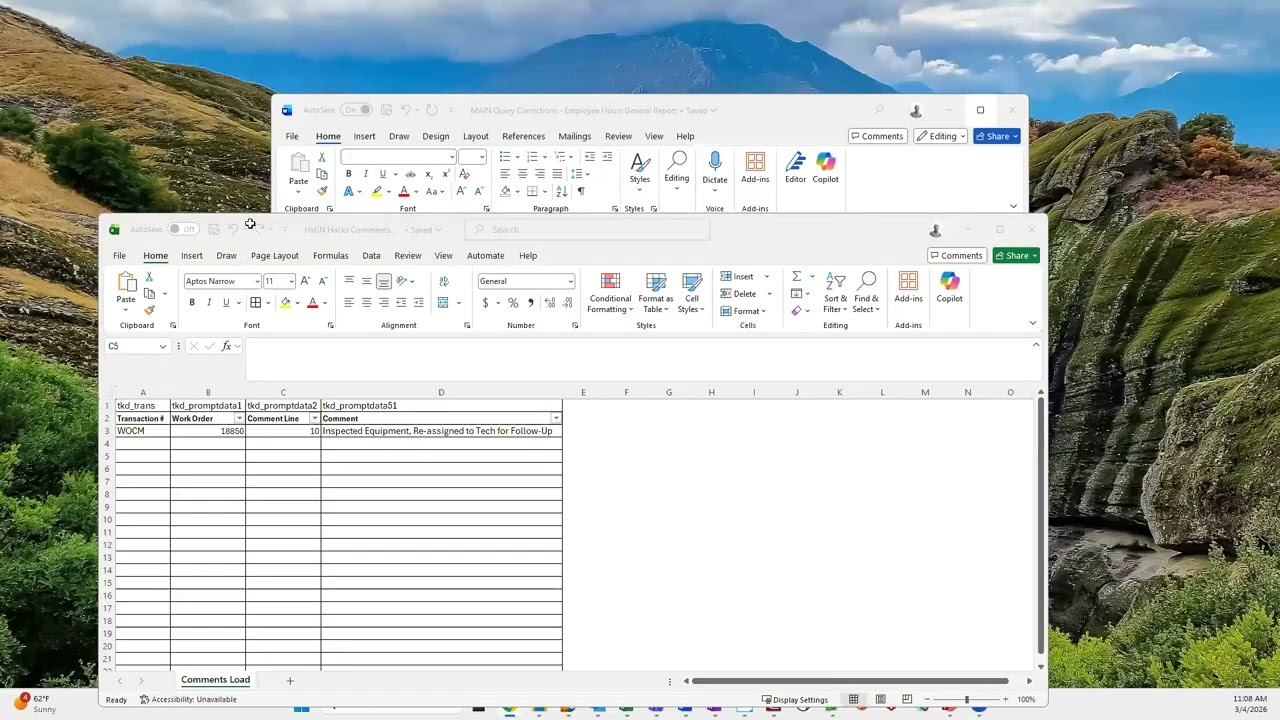Click Excel Share button
1280x720 pixels.
point(1016,255)
